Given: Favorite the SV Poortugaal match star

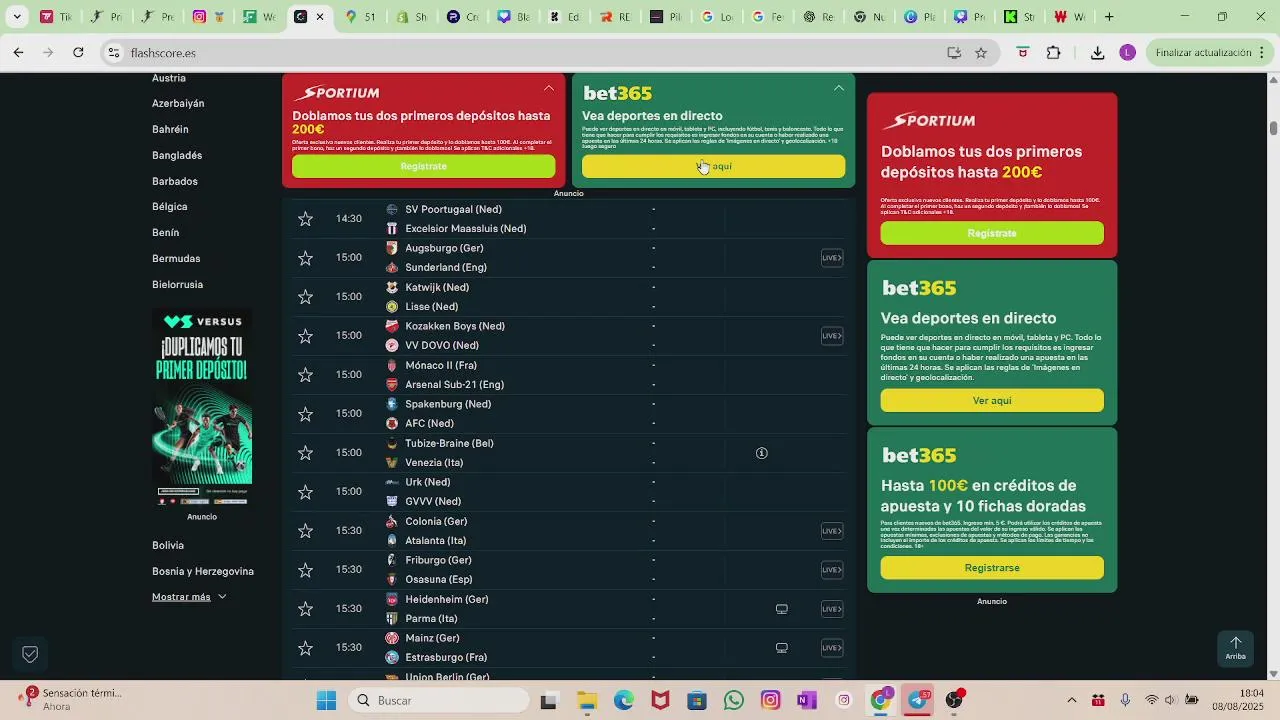Looking at the screenshot, I should [x=305, y=219].
